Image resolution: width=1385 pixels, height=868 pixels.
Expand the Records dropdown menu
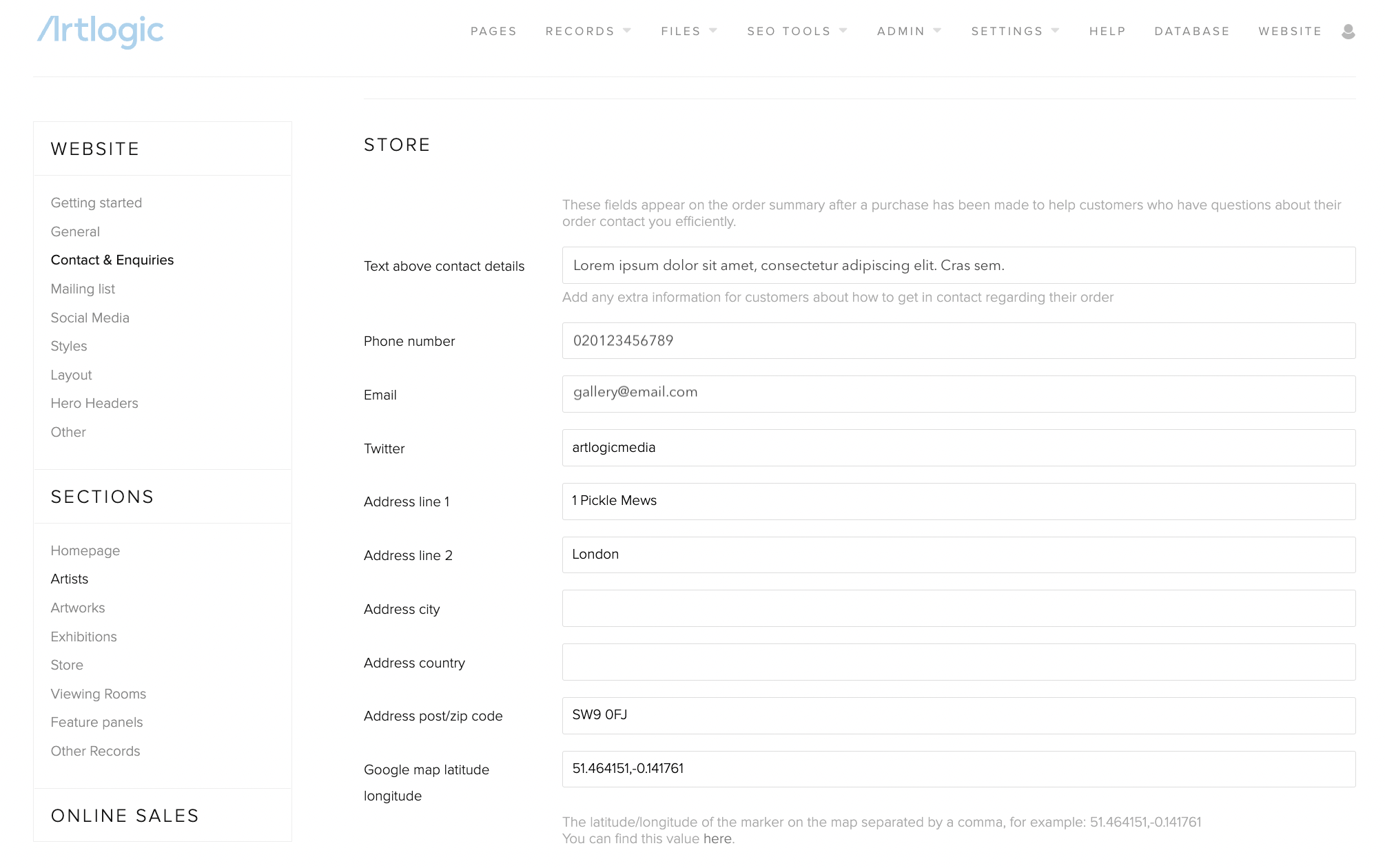click(x=588, y=32)
